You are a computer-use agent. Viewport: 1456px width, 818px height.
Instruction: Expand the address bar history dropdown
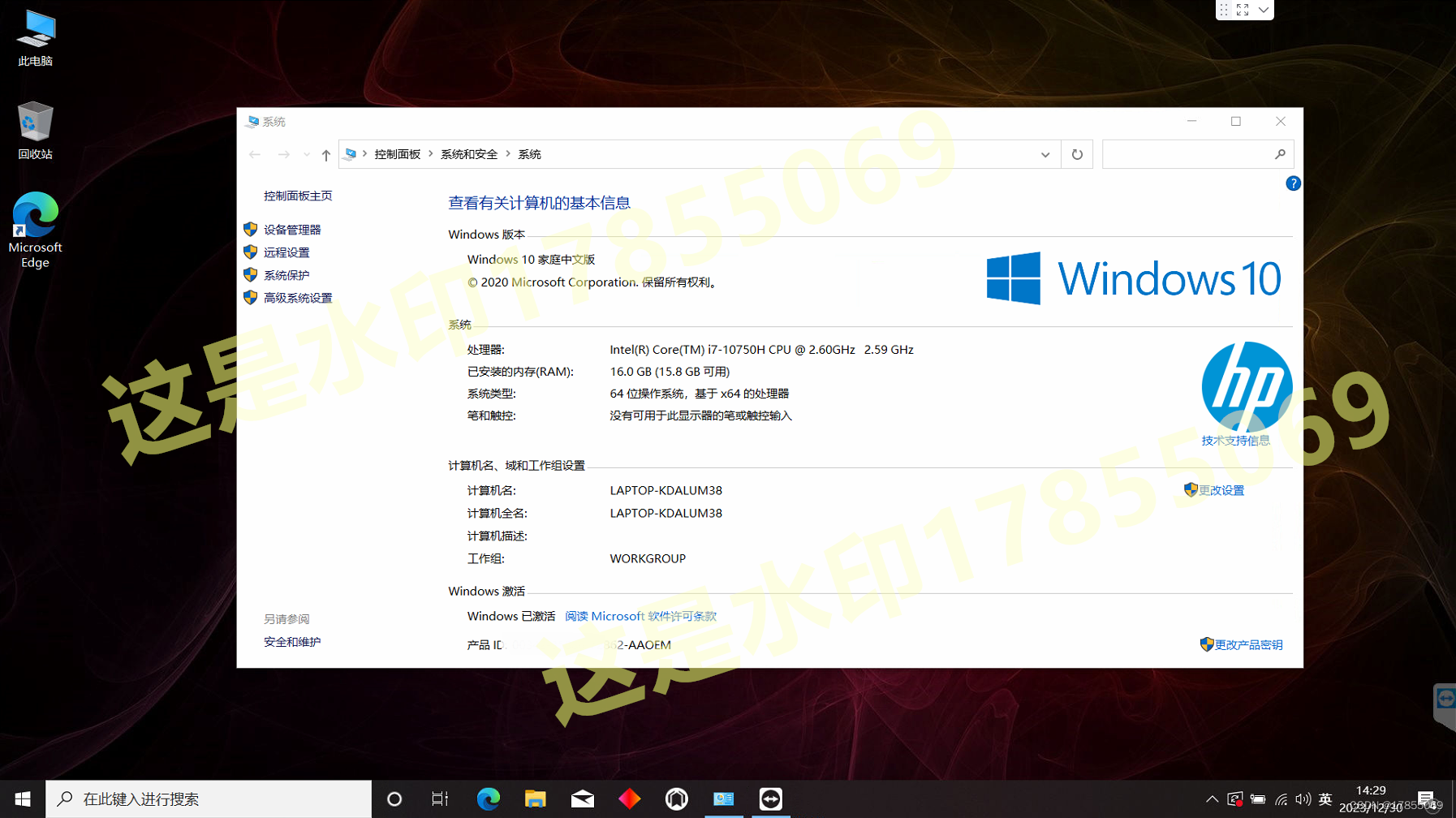[x=1045, y=154]
